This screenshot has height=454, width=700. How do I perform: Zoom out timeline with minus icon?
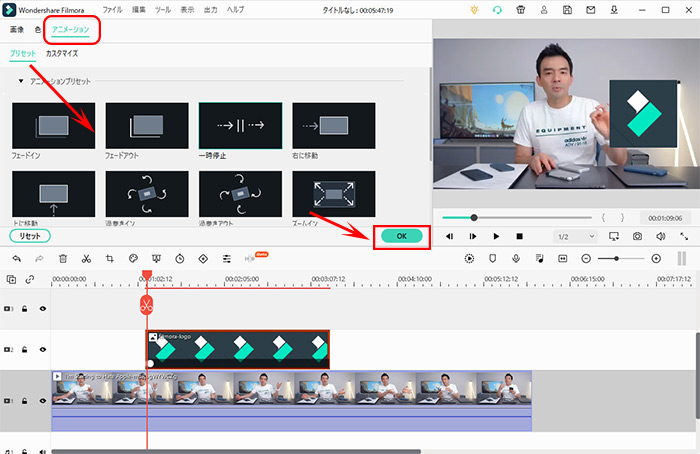(586, 258)
